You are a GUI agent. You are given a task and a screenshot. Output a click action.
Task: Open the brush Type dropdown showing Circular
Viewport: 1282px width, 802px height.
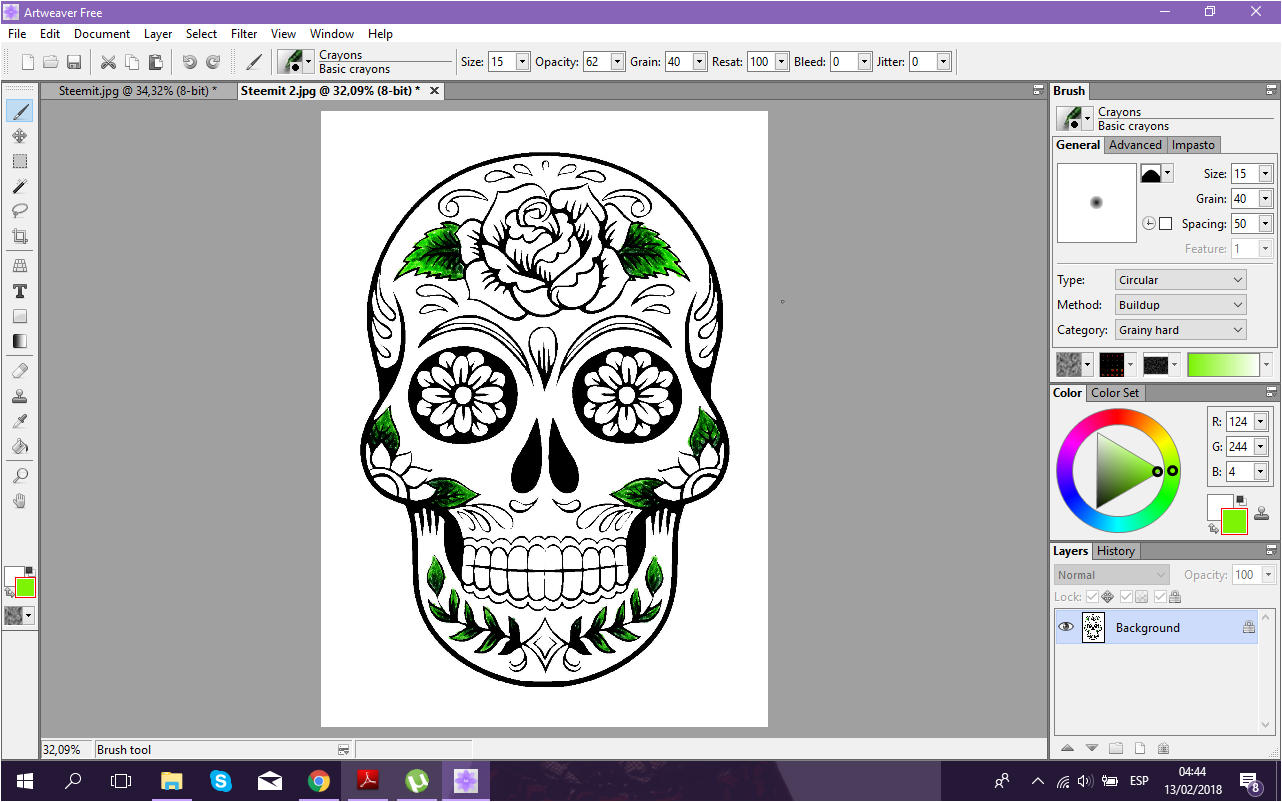(x=1181, y=280)
